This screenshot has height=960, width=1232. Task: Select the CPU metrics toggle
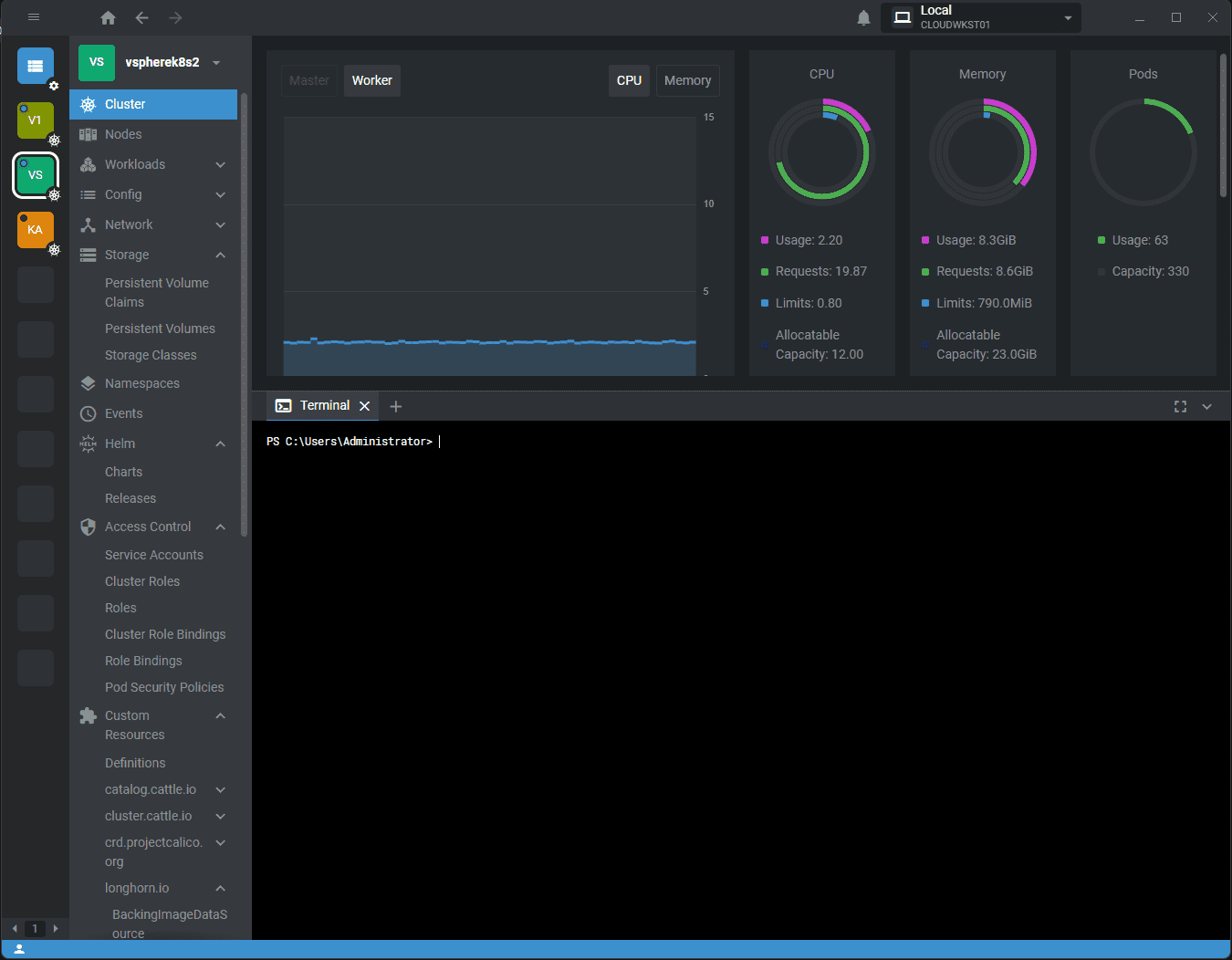click(629, 80)
